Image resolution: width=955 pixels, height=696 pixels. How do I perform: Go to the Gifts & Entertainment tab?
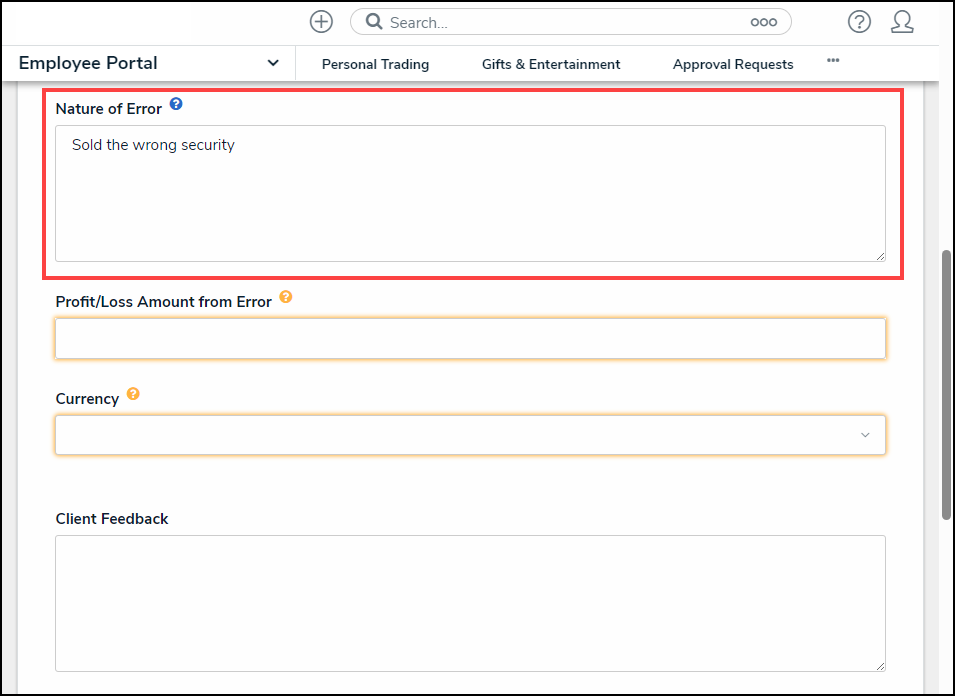tap(551, 64)
